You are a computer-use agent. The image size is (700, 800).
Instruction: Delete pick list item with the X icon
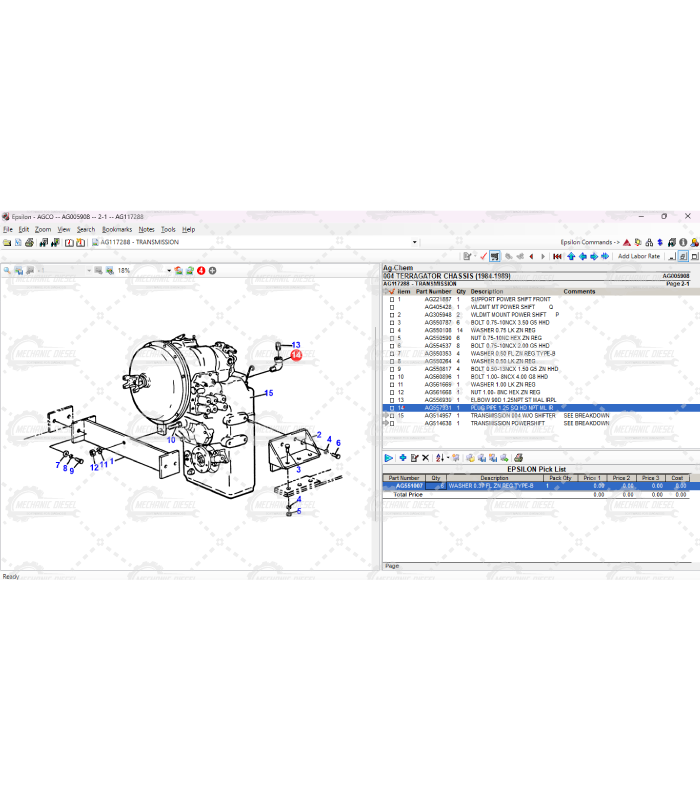point(425,458)
